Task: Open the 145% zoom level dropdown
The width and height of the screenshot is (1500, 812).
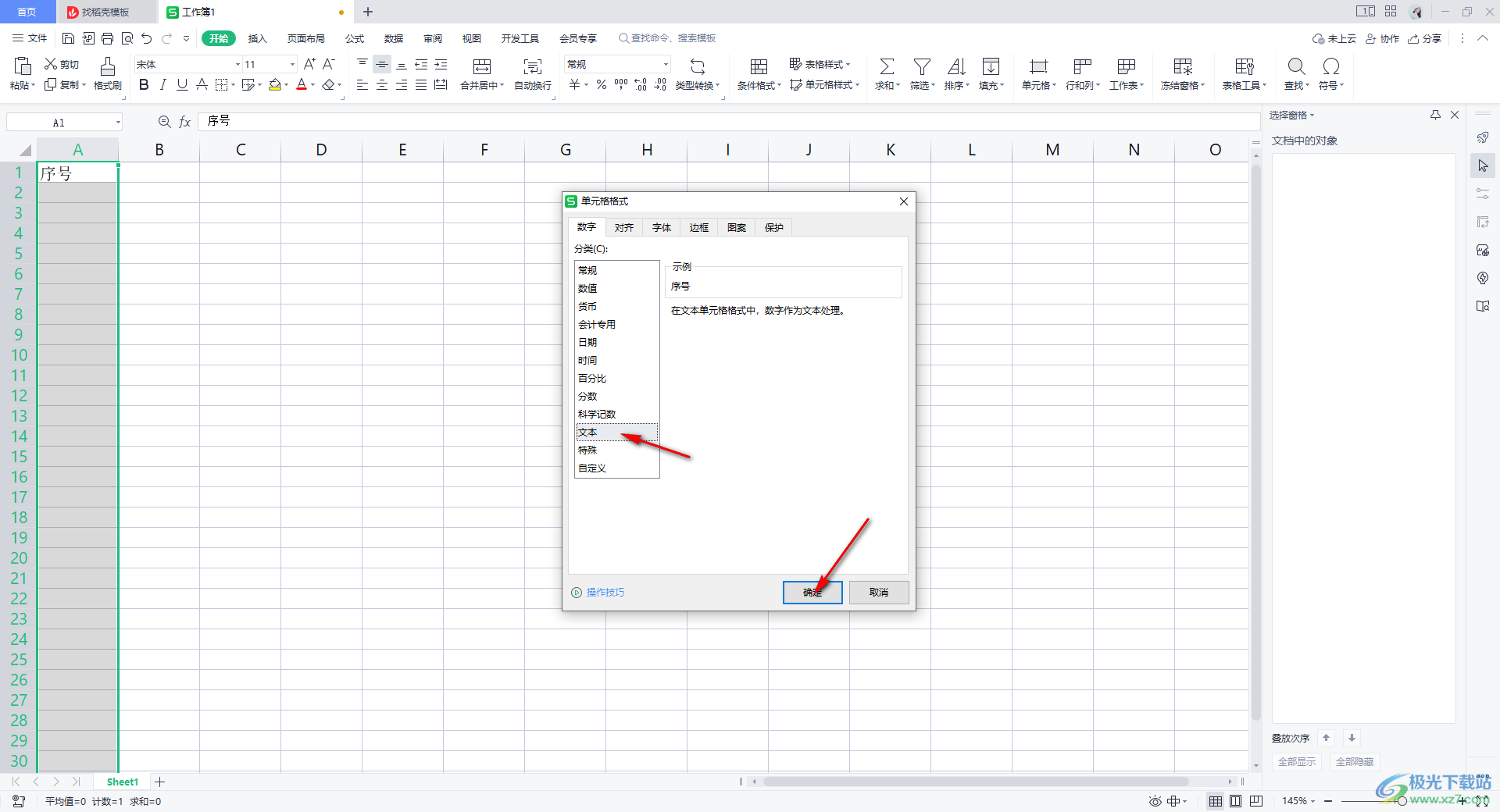Action: 1298,801
